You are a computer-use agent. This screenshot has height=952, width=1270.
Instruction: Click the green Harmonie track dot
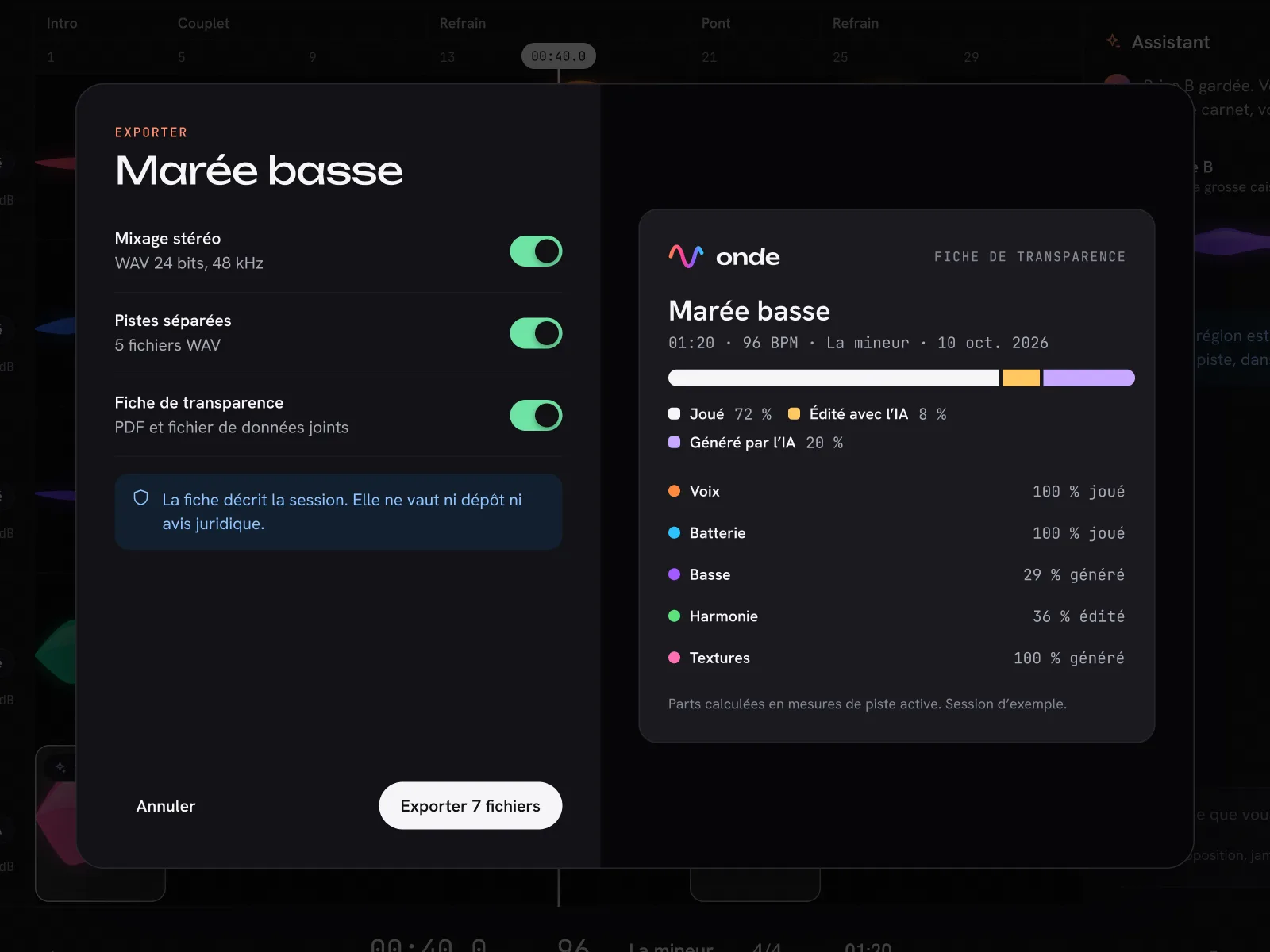coord(675,616)
